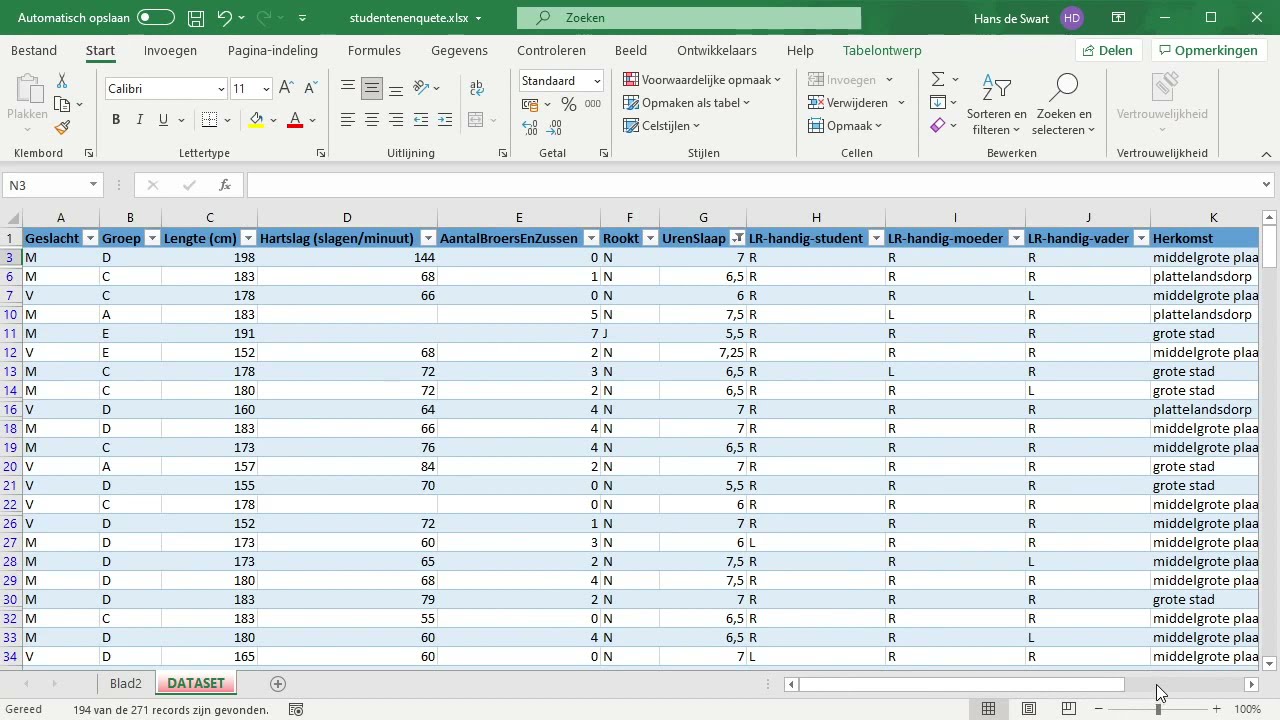1280x720 pixels.
Task: Click Sorteren en filteren button
Action: pyautogui.click(x=997, y=104)
